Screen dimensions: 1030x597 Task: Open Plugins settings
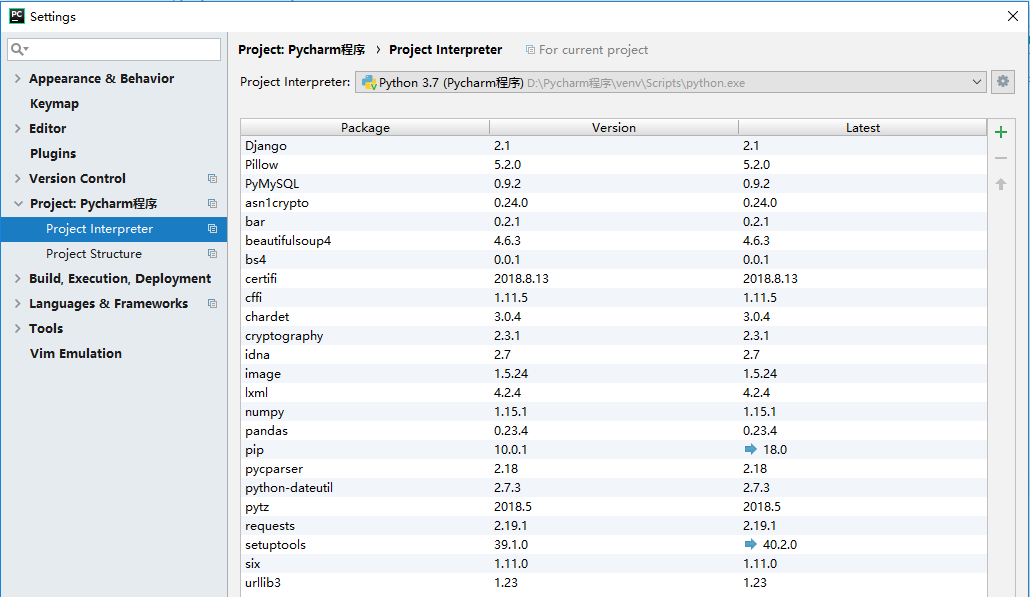[53, 154]
